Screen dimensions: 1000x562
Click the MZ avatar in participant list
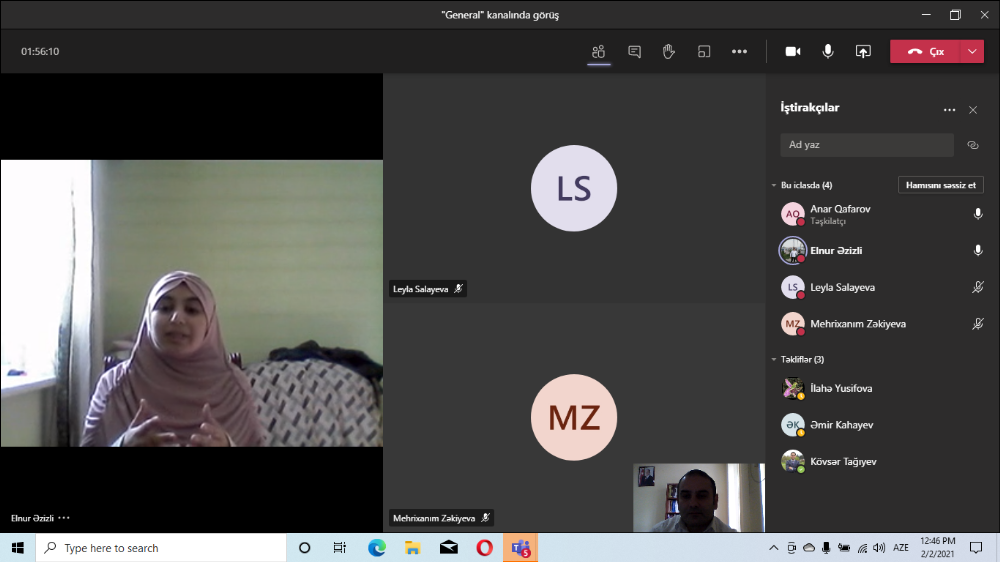point(793,323)
